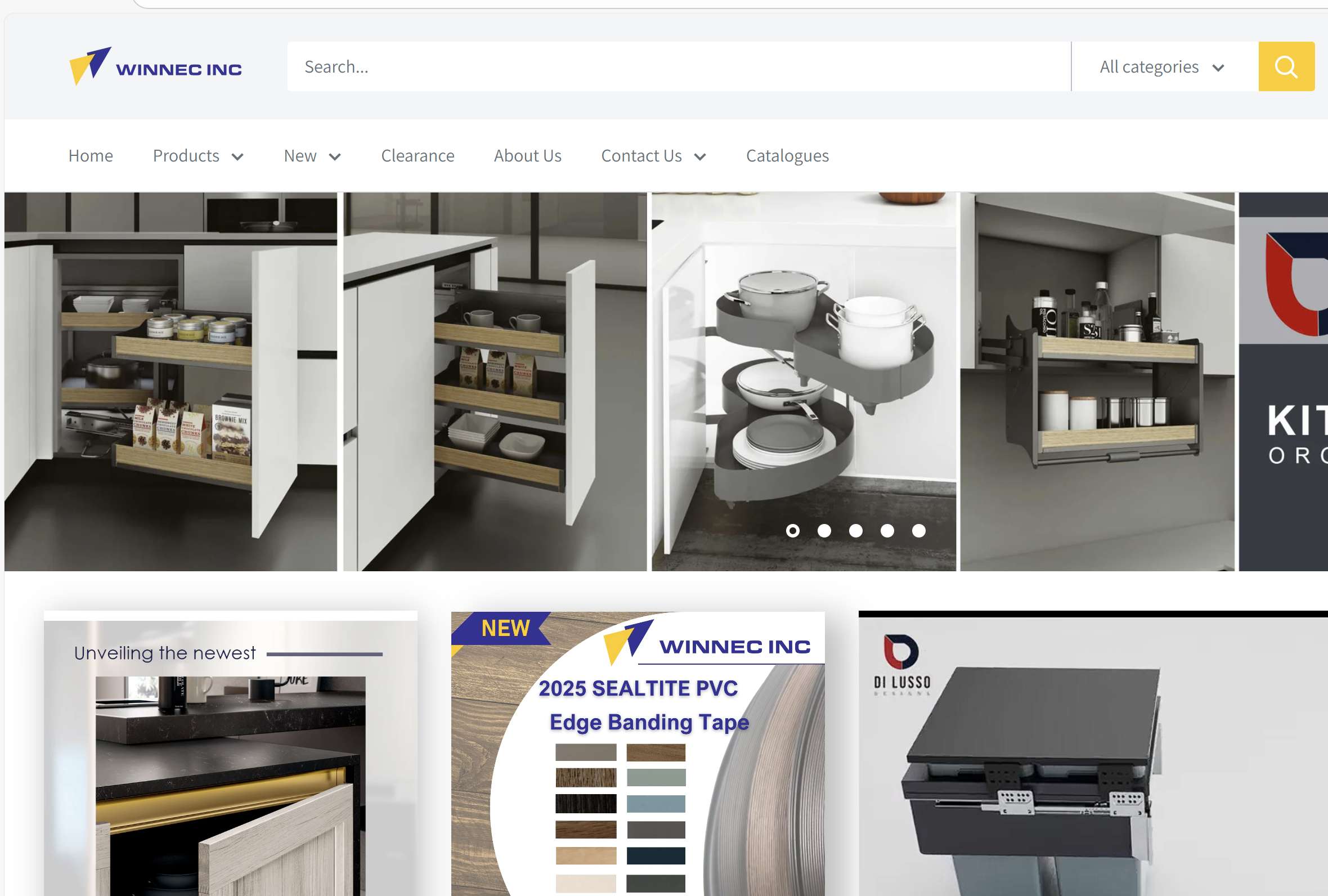Click the corner carousel pots-and-pans image

click(803, 381)
